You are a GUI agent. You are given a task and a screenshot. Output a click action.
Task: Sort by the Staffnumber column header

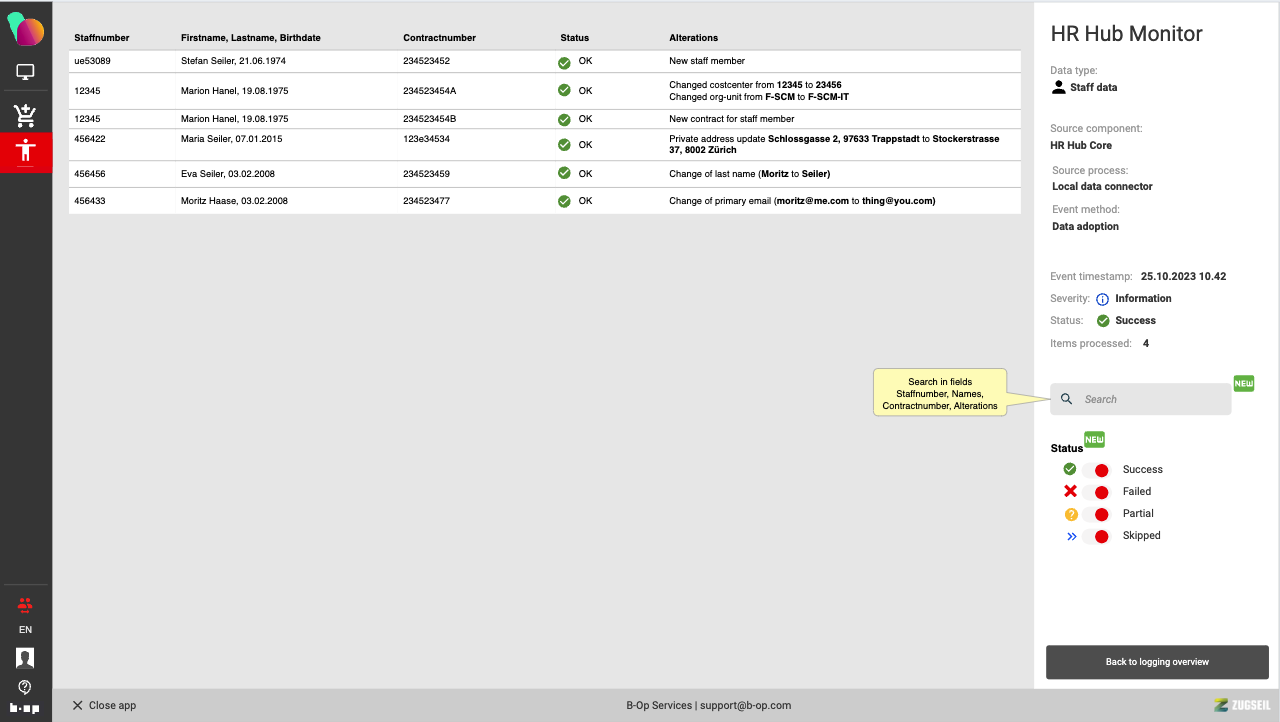point(102,38)
